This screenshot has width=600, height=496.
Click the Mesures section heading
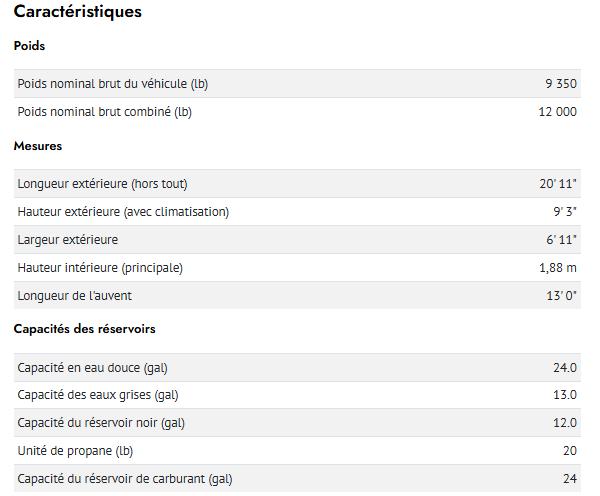click(38, 146)
